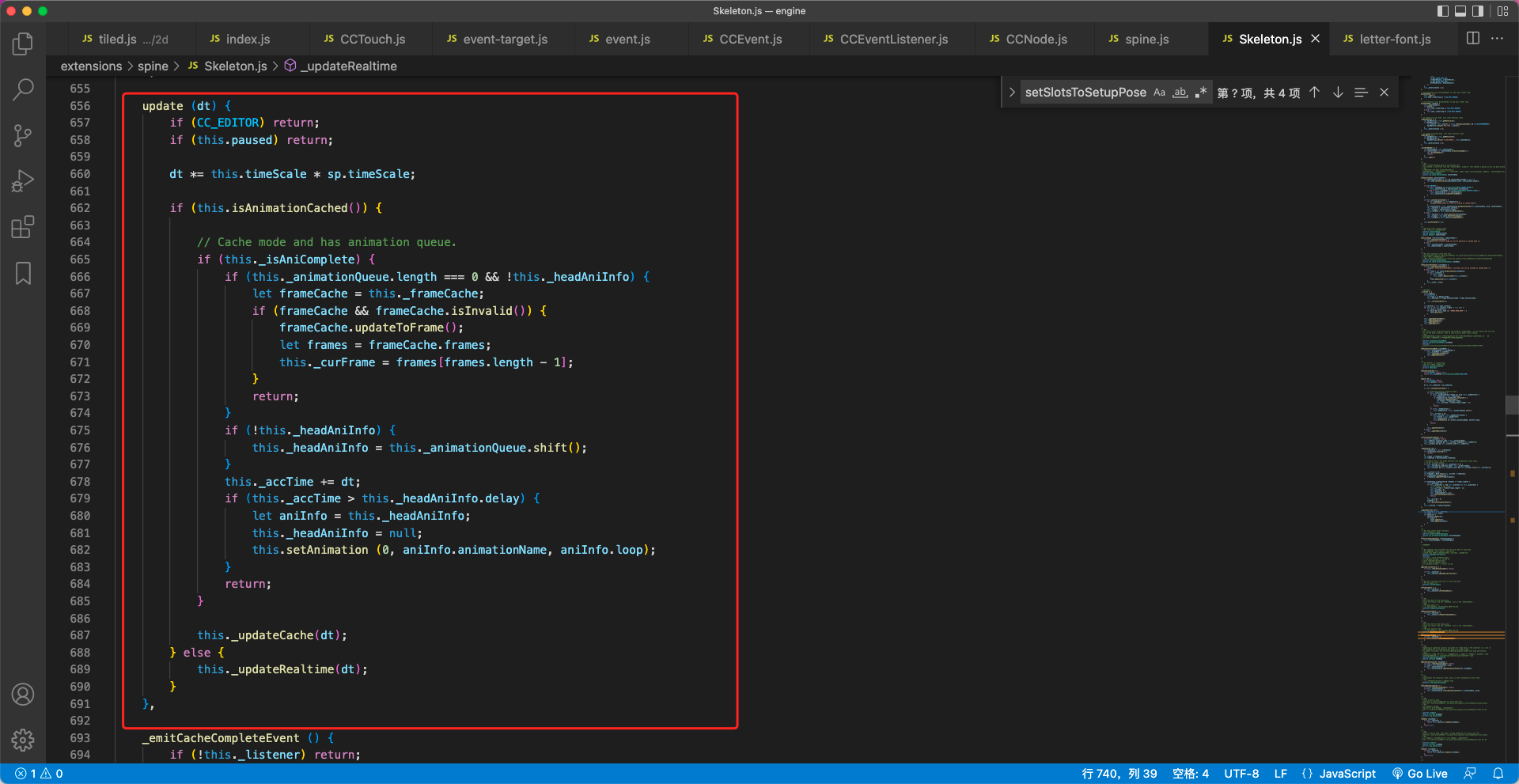Toggle the bottom panel layout icon
This screenshot has width=1519, height=784.
(x=1460, y=11)
